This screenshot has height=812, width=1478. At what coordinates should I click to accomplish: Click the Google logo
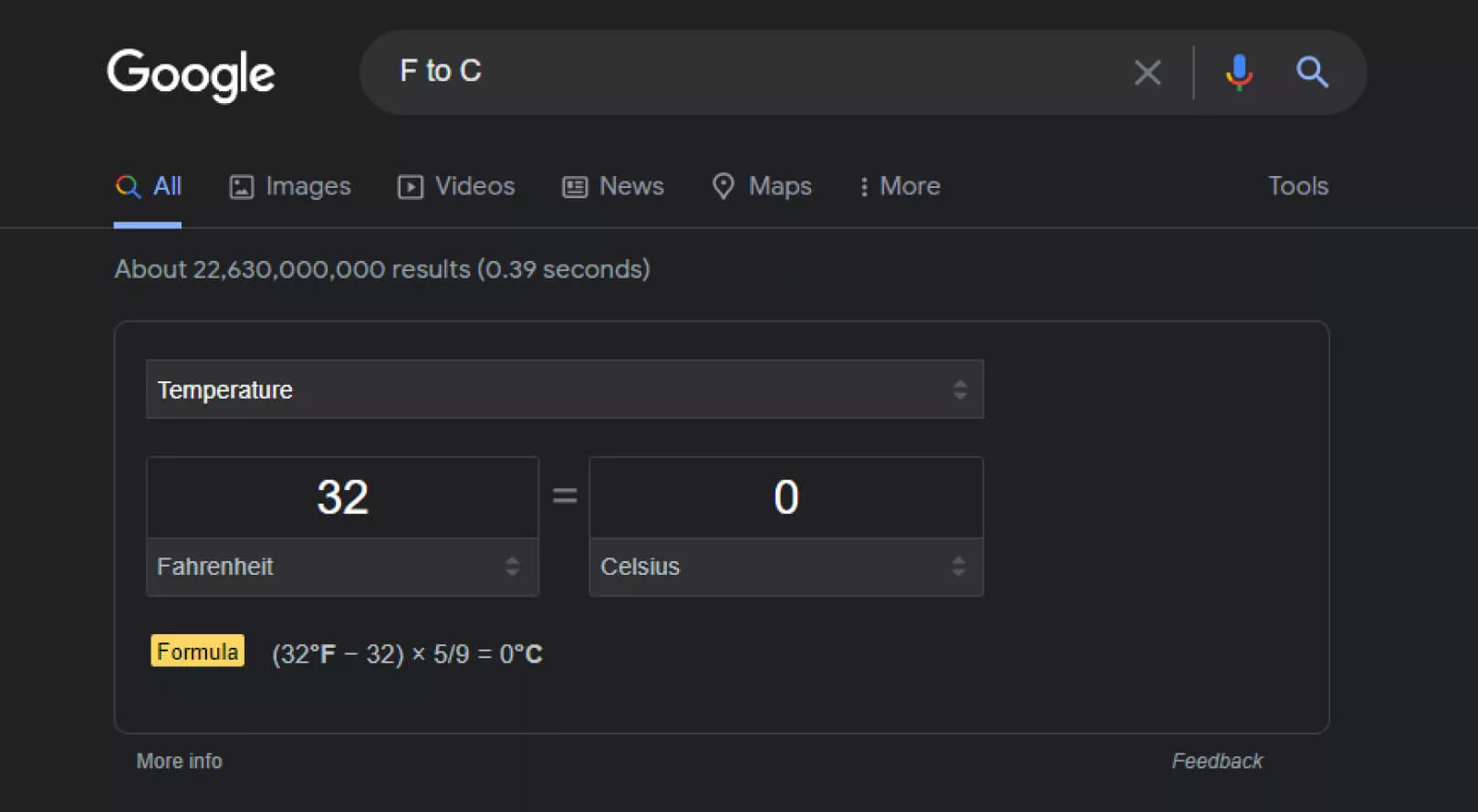tap(191, 74)
